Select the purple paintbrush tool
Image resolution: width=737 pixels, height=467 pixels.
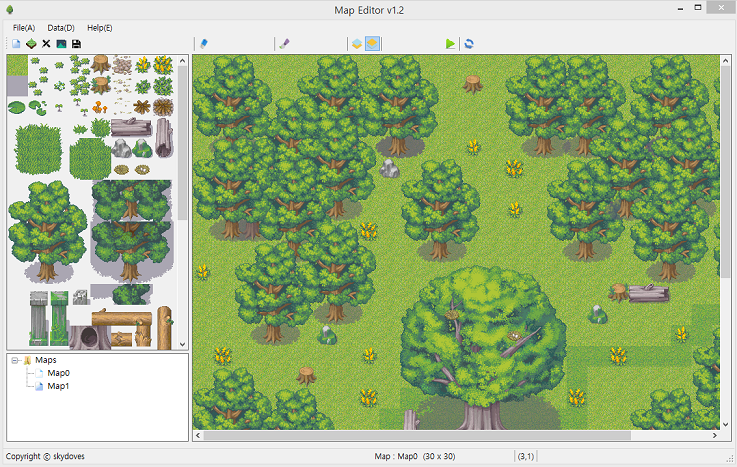(x=284, y=44)
